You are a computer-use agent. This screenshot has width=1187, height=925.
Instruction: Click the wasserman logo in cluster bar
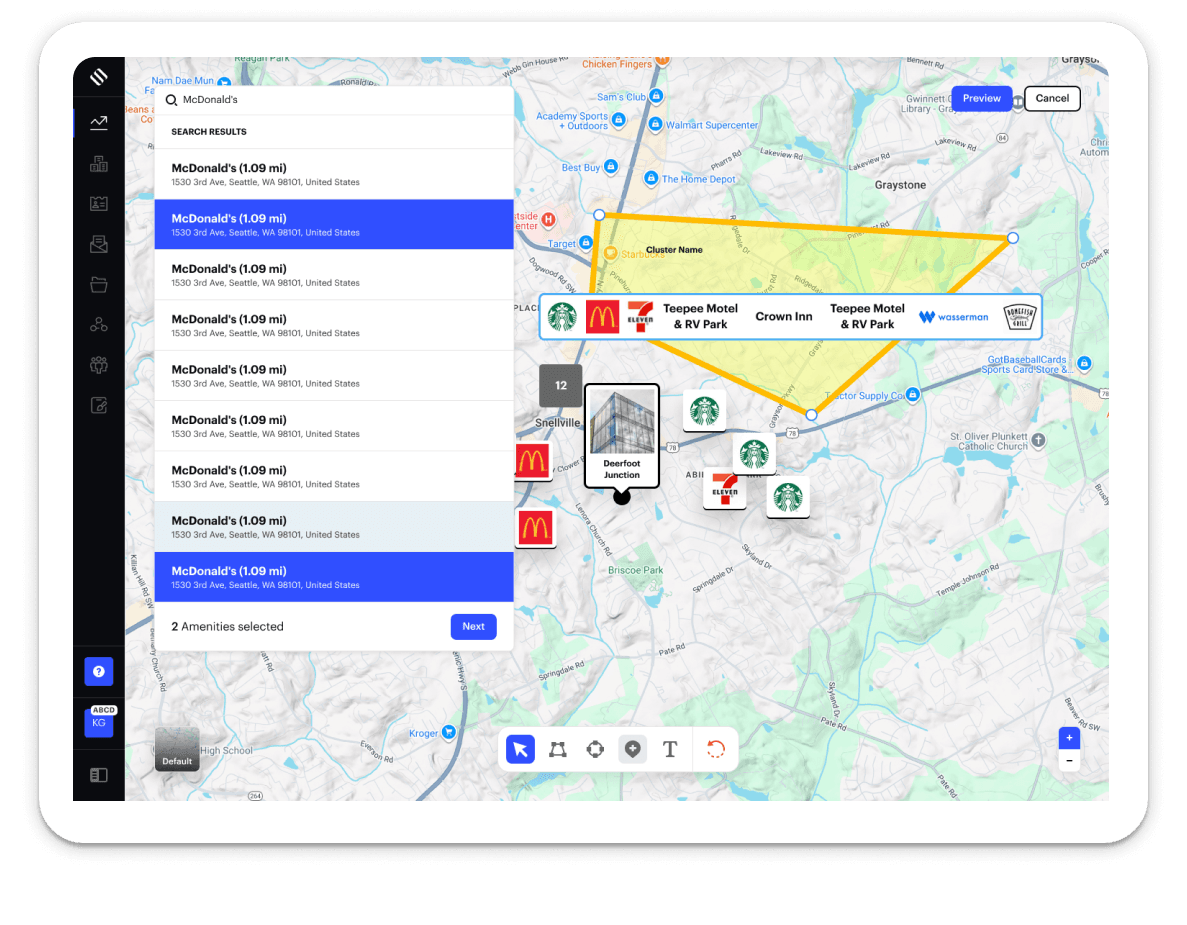[x=954, y=316]
